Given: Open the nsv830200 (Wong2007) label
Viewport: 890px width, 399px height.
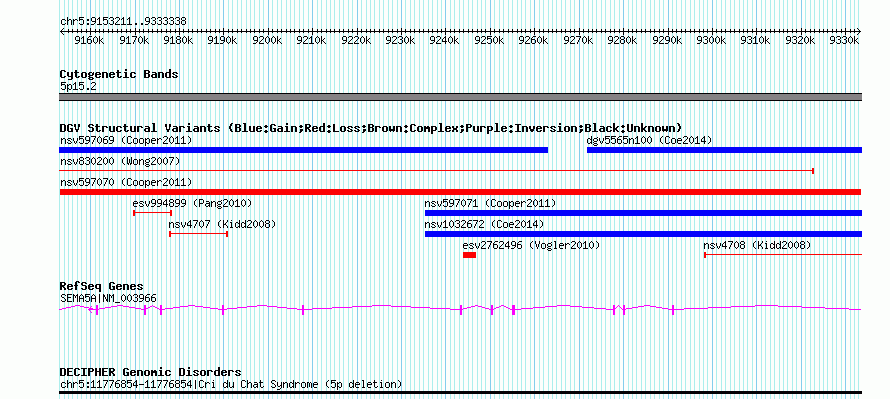Looking at the screenshot, I should click(x=120, y=162).
